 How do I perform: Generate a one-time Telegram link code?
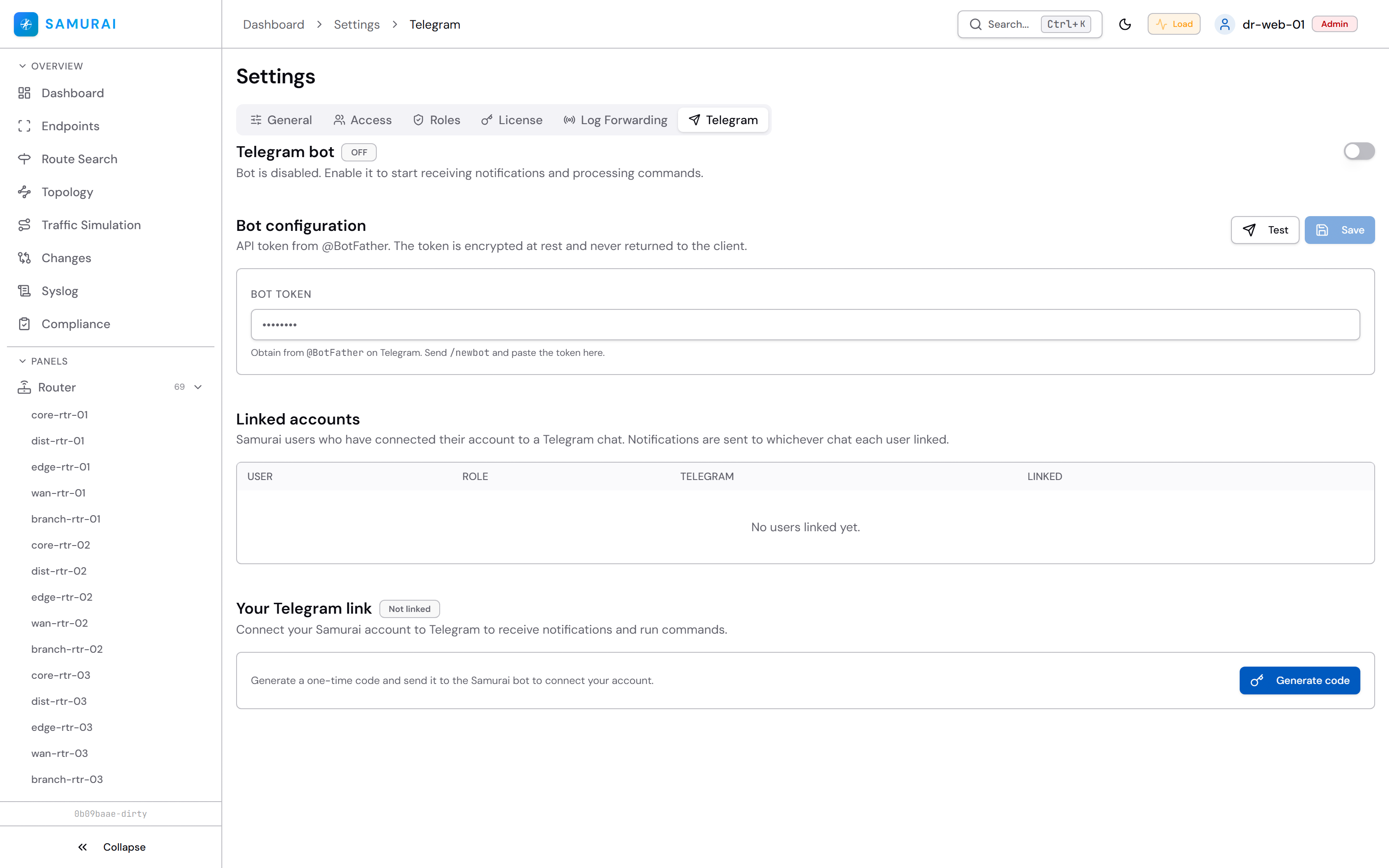click(x=1300, y=681)
